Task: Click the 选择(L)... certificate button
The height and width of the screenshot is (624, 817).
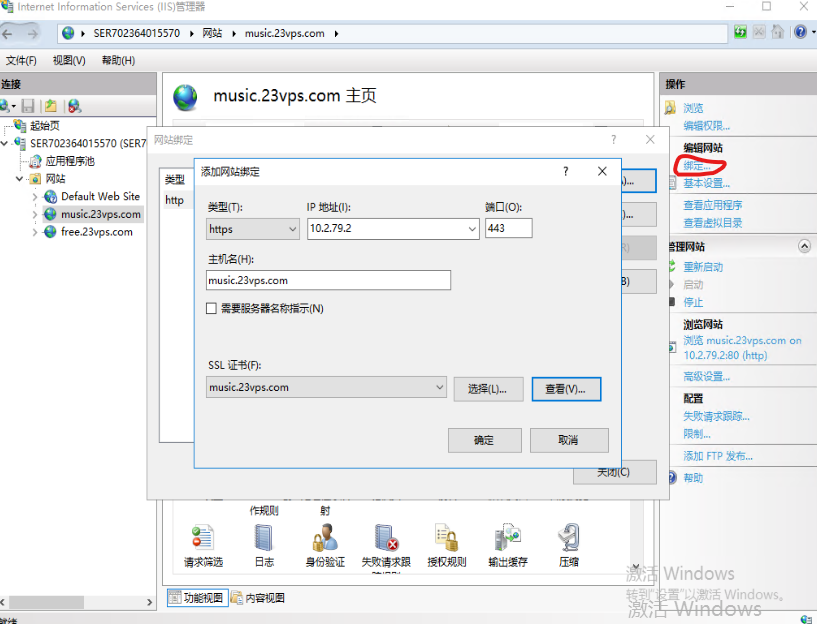Action: (x=488, y=389)
